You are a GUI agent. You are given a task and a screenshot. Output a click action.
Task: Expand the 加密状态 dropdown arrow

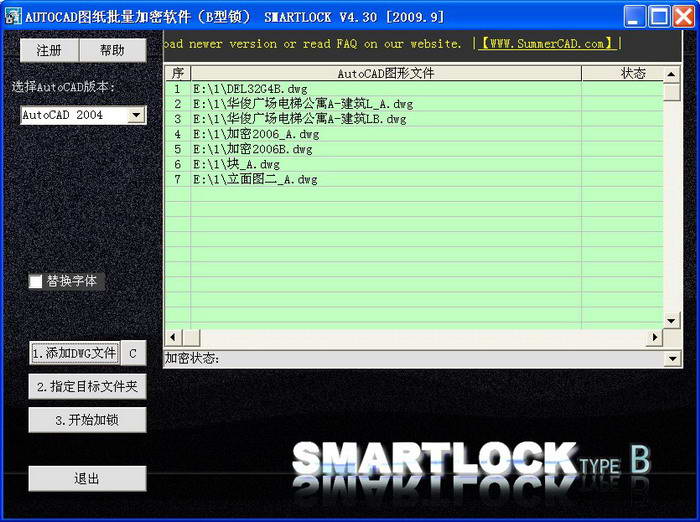click(x=672, y=358)
